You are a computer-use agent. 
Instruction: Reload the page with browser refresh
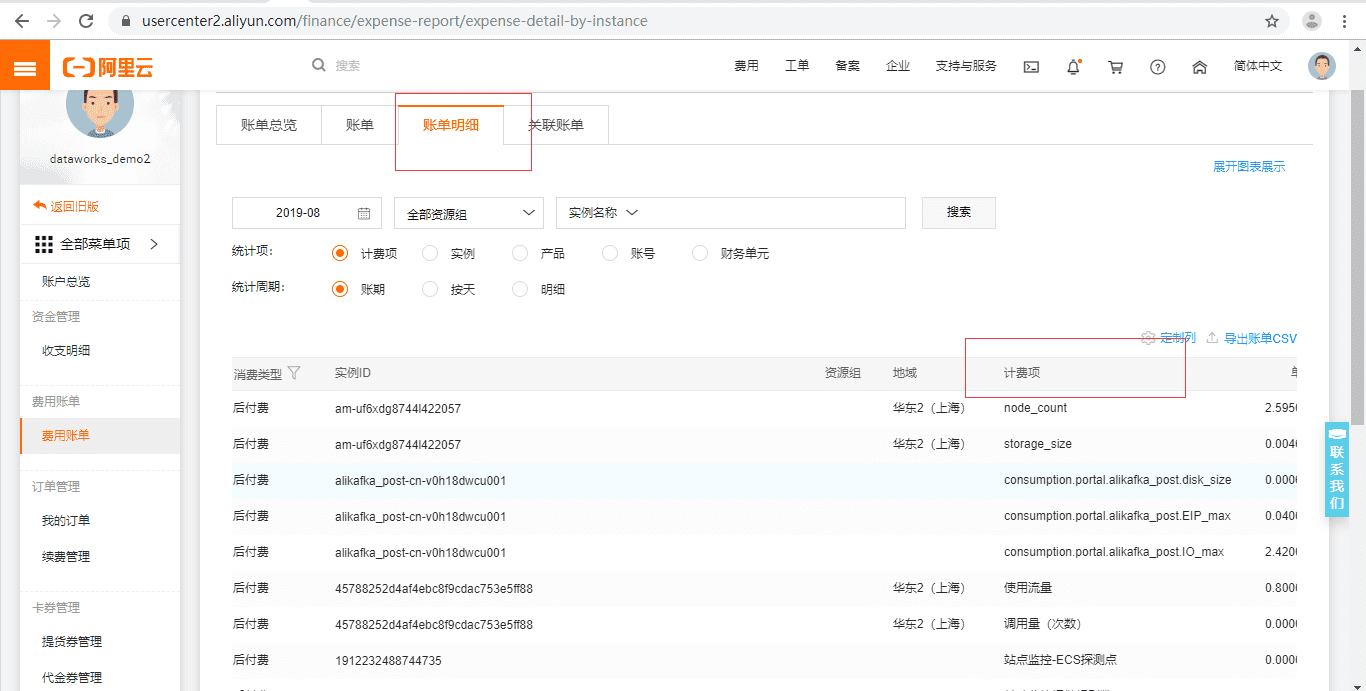coord(86,20)
